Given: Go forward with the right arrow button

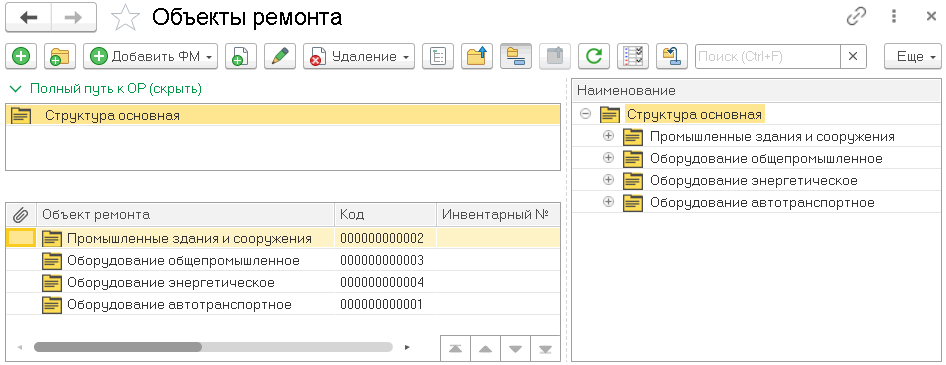Looking at the screenshot, I should click(74, 17).
